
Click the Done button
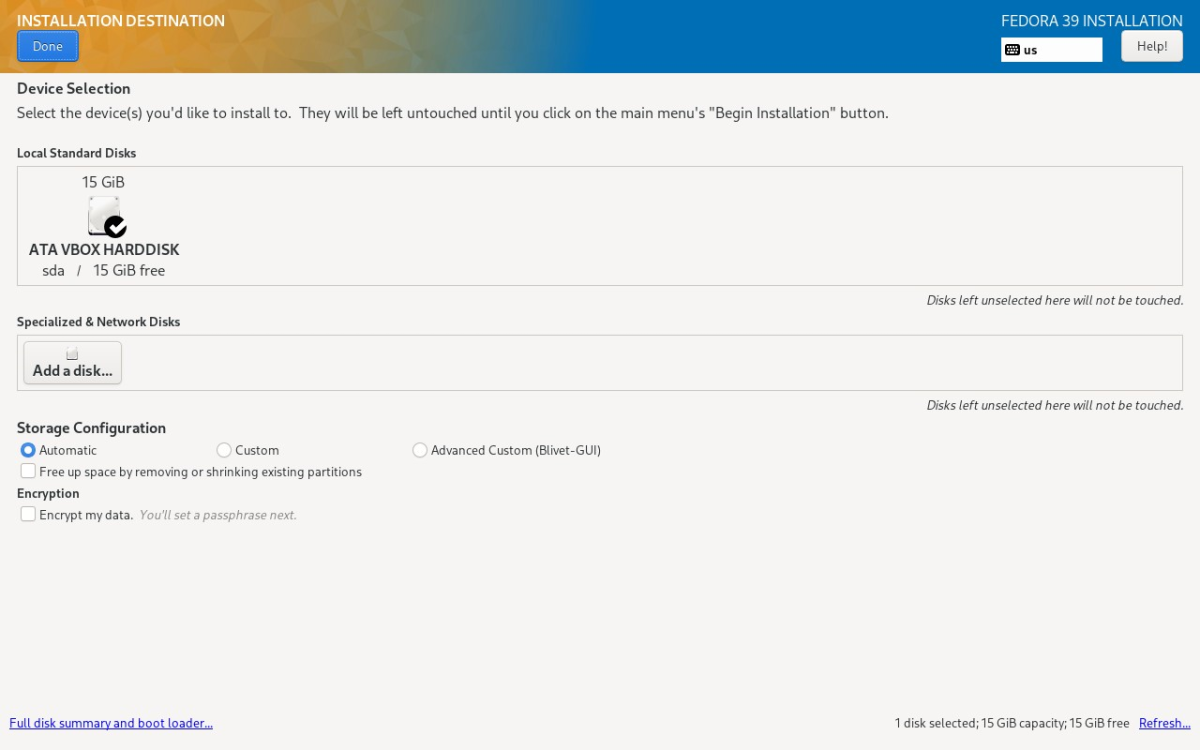(x=47, y=46)
